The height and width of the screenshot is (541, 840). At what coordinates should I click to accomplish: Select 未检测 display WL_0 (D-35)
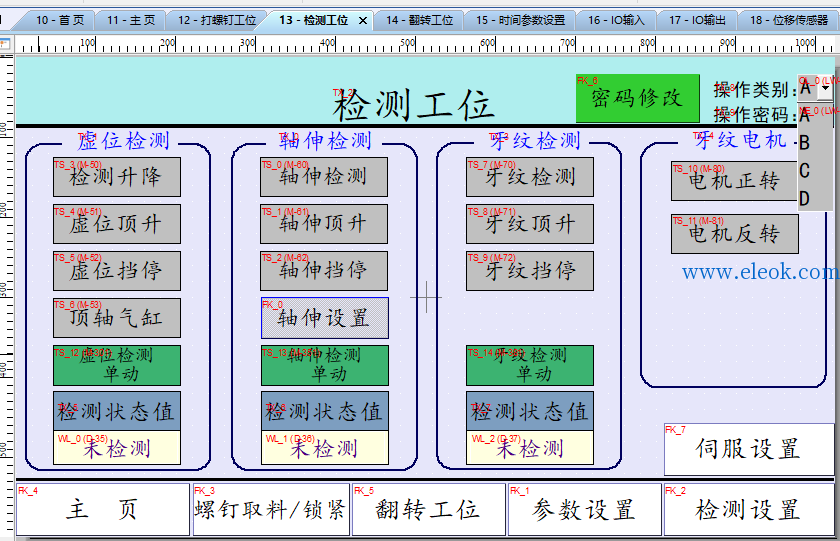tap(117, 448)
